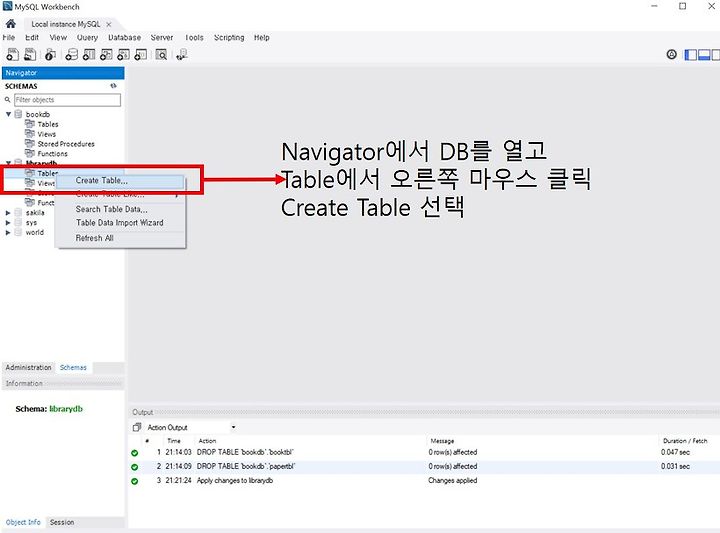Reconnect to DBMS toolbar icon

coord(182,55)
